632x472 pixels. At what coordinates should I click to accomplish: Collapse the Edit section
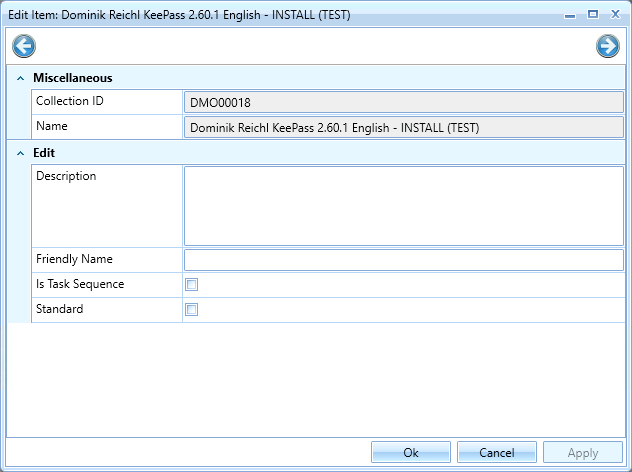point(20,153)
